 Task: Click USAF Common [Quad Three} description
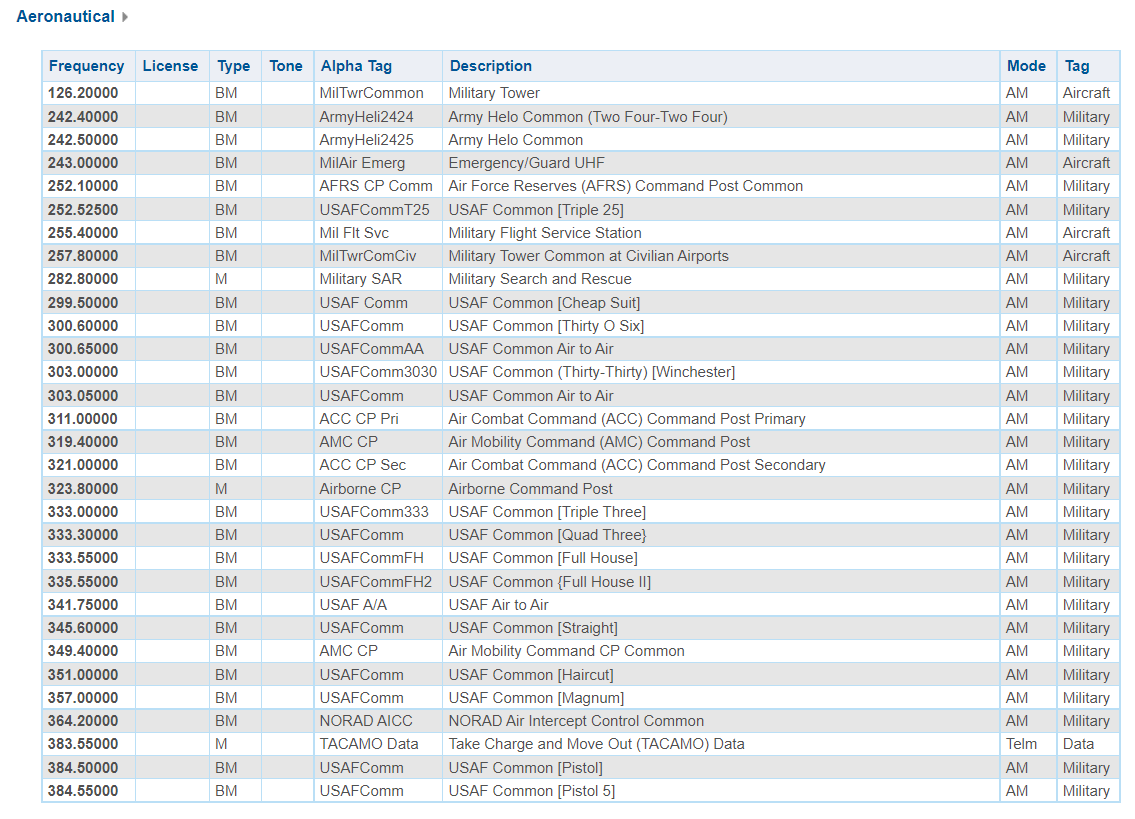click(547, 535)
